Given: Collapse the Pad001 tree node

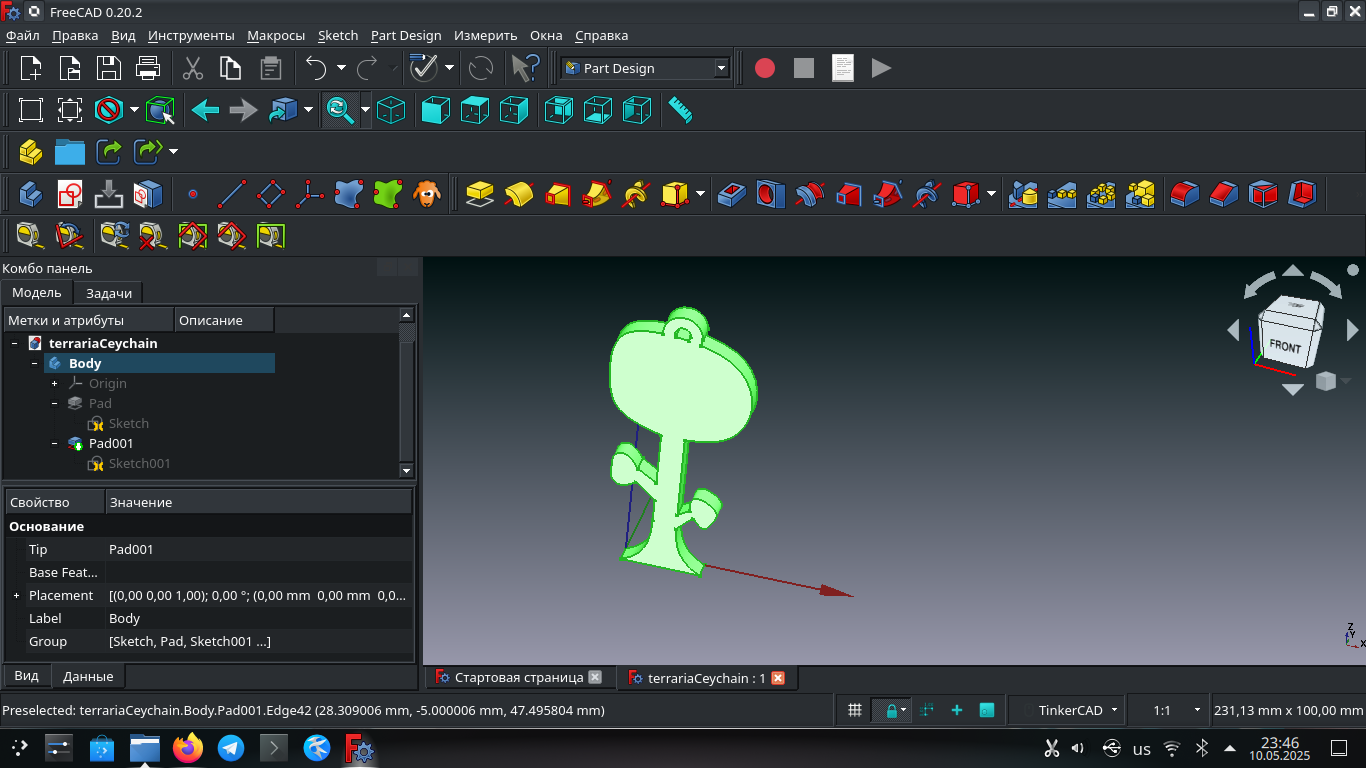Looking at the screenshot, I should (55, 444).
